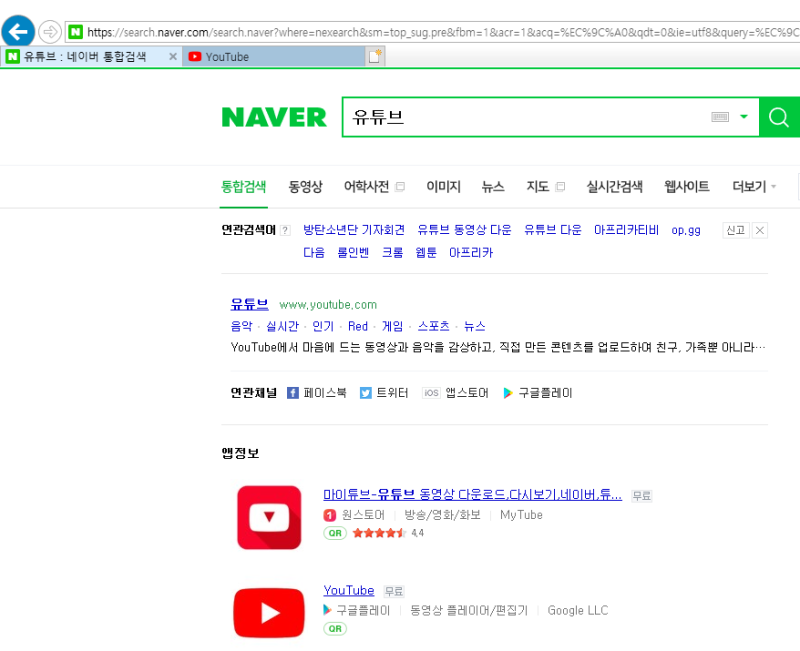Select the 통합검색 tab
Image resolution: width=800 pixels, height=651 pixels.
pos(243,187)
